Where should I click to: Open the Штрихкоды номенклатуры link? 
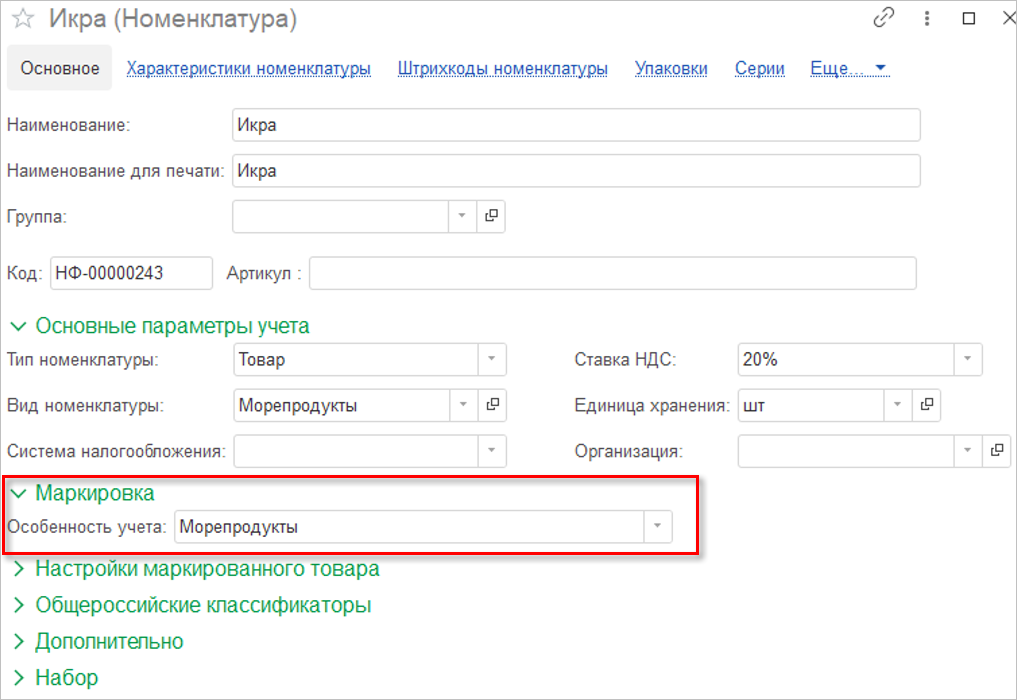pyautogui.click(x=502, y=68)
